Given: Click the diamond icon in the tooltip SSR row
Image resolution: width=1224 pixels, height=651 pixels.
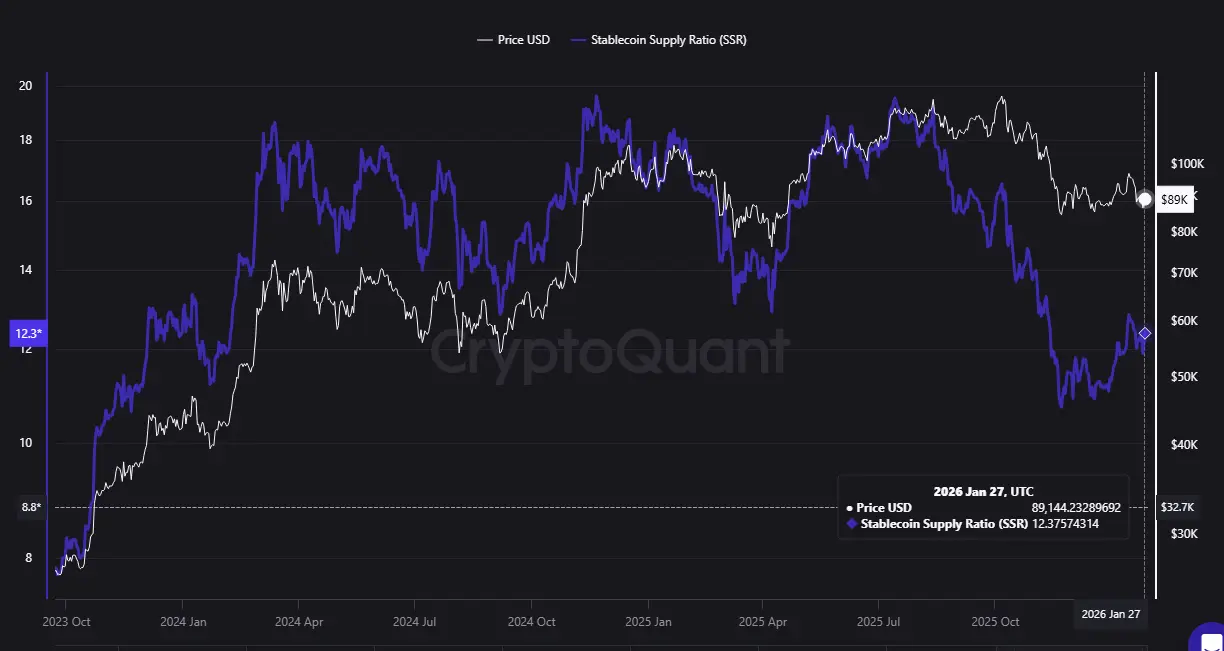Looking at the screenshot, I should pos(853,523).
